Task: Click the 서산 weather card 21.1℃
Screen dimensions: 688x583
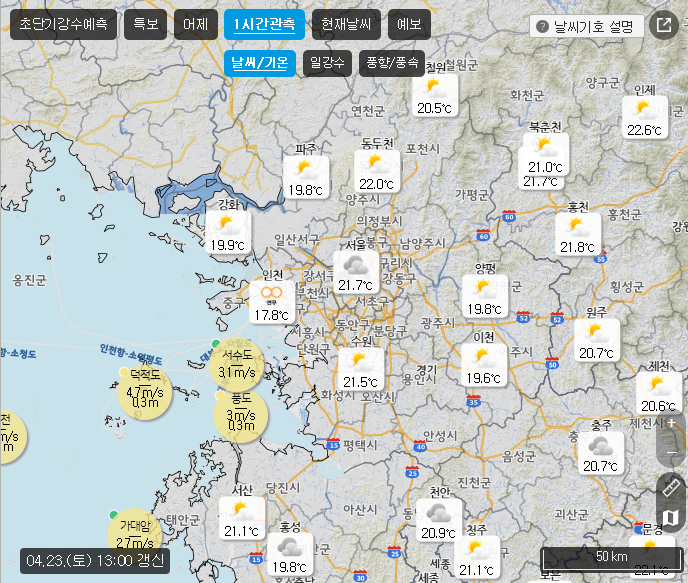Action: [242, 518]
